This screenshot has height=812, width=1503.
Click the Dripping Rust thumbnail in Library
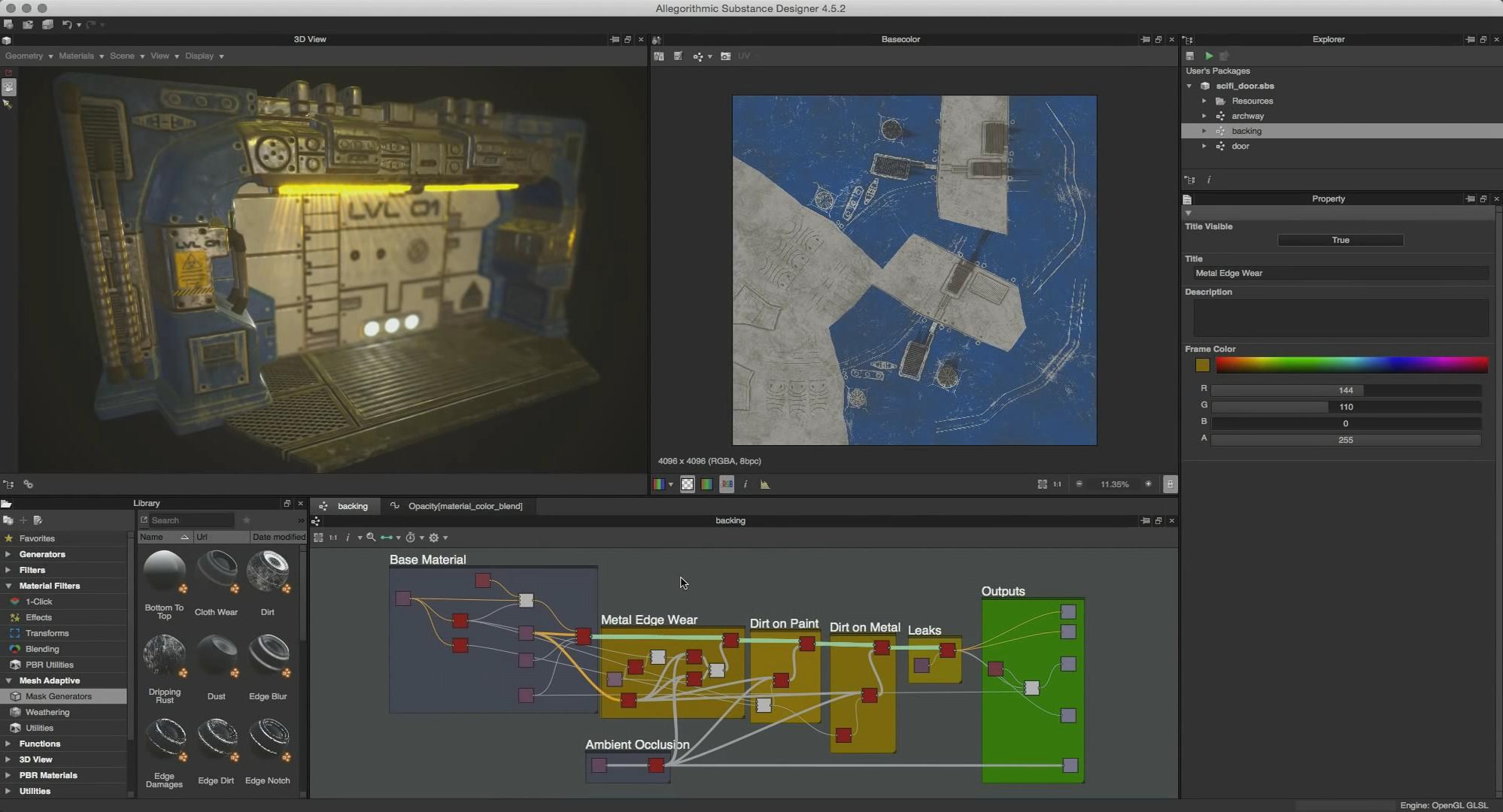[x=164, y=656]
